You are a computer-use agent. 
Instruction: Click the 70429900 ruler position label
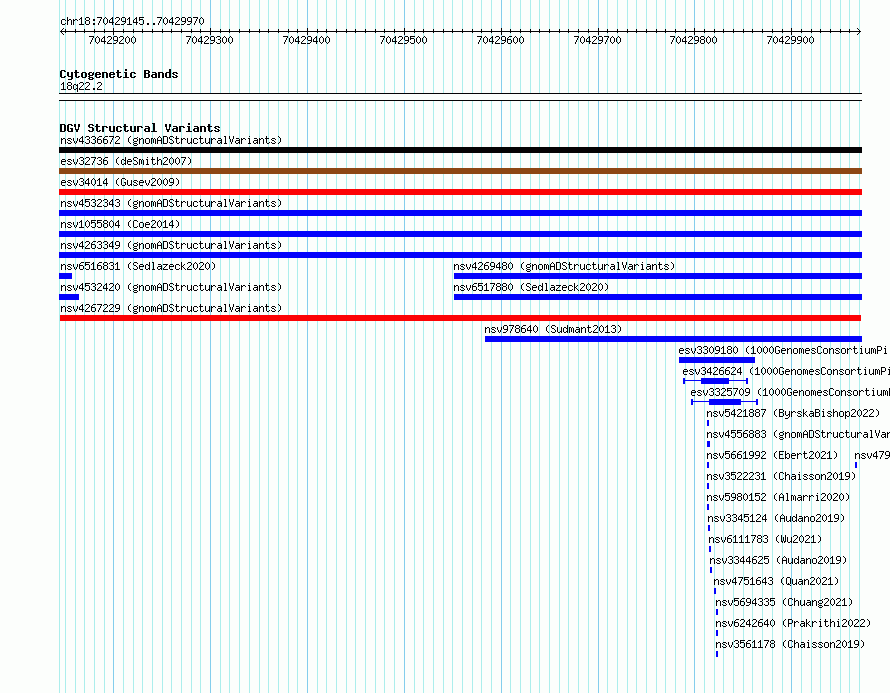coord(791,40)
